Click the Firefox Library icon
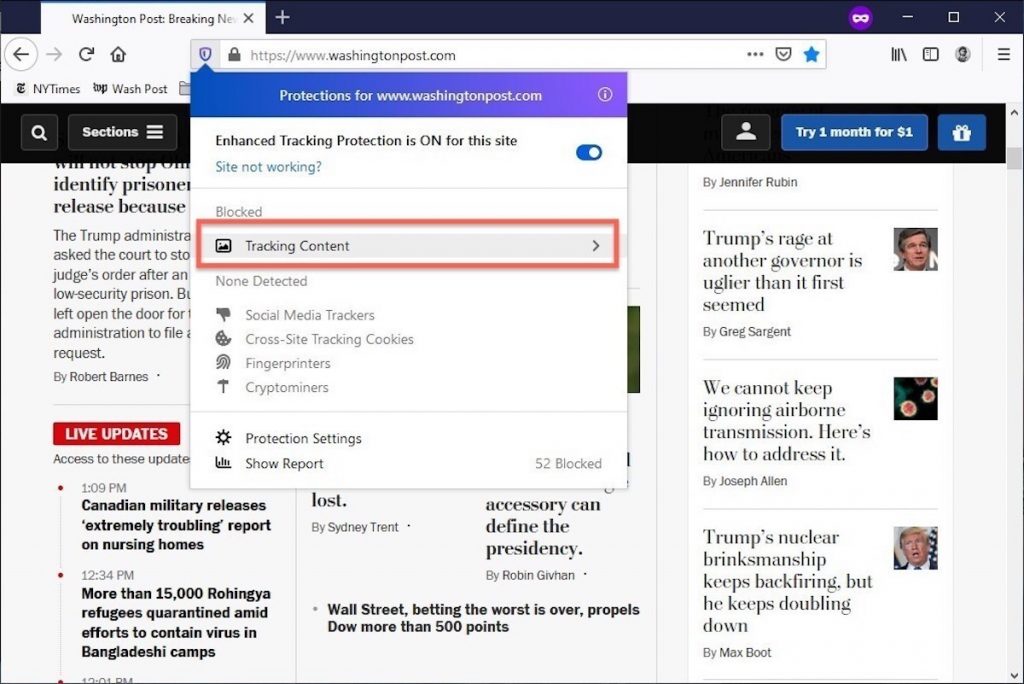Image resolution: width=1024 pixels, height=684 pixels. [x=900, y=55]
